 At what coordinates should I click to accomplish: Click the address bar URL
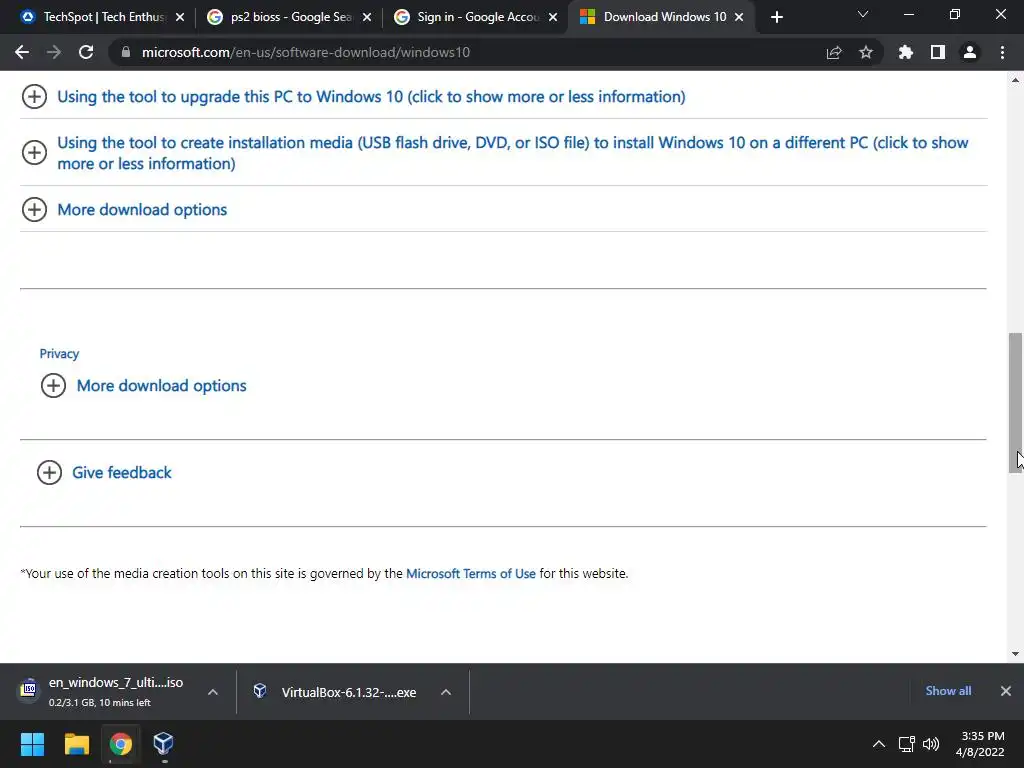[x=306, y=52]
